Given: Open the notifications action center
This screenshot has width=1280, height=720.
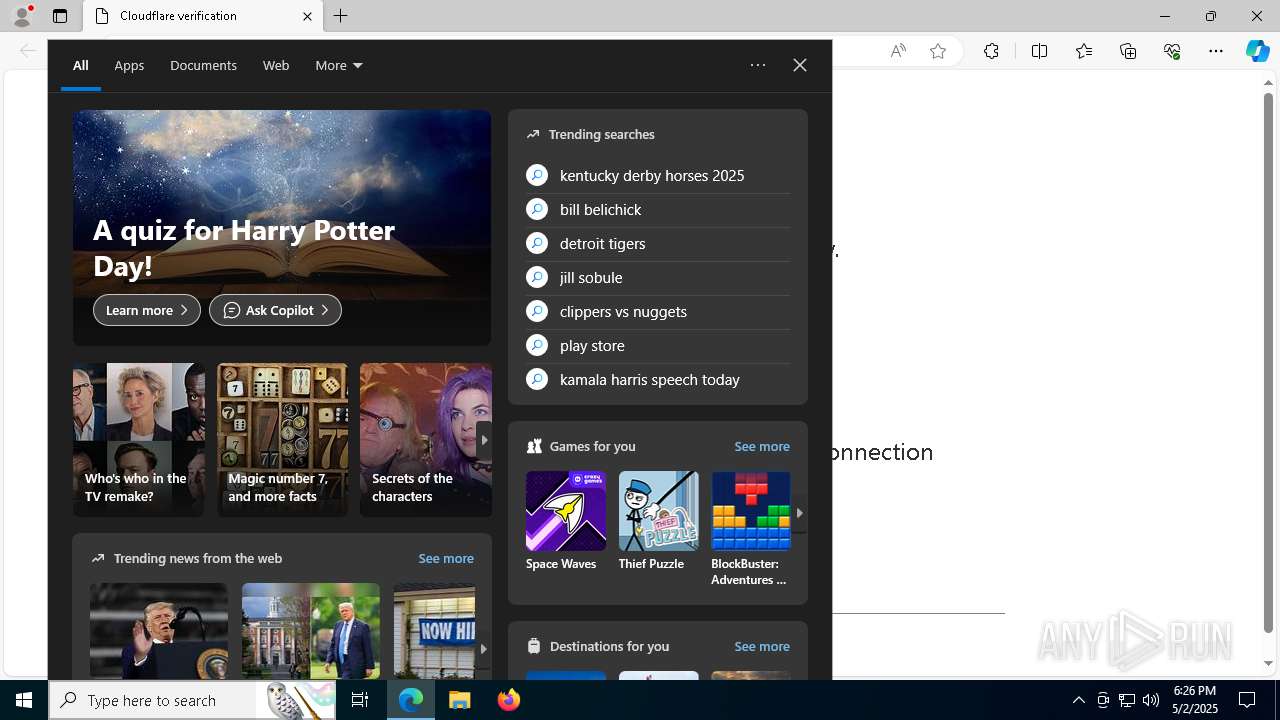Looking at the screenshot, I should point(1247,700).
